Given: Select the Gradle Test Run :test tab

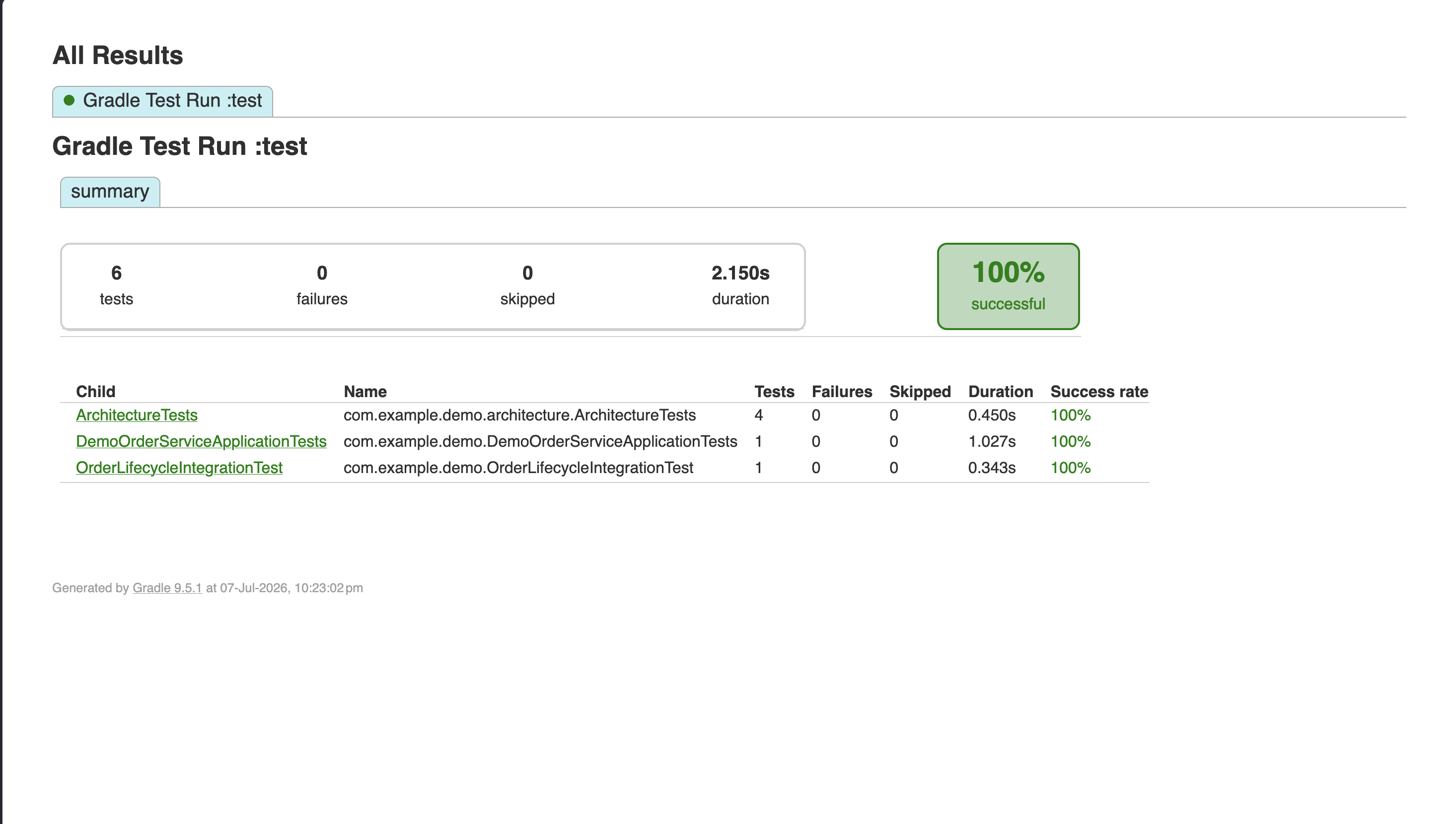Looking at the screenshot, I should click(x=162, y=101).
